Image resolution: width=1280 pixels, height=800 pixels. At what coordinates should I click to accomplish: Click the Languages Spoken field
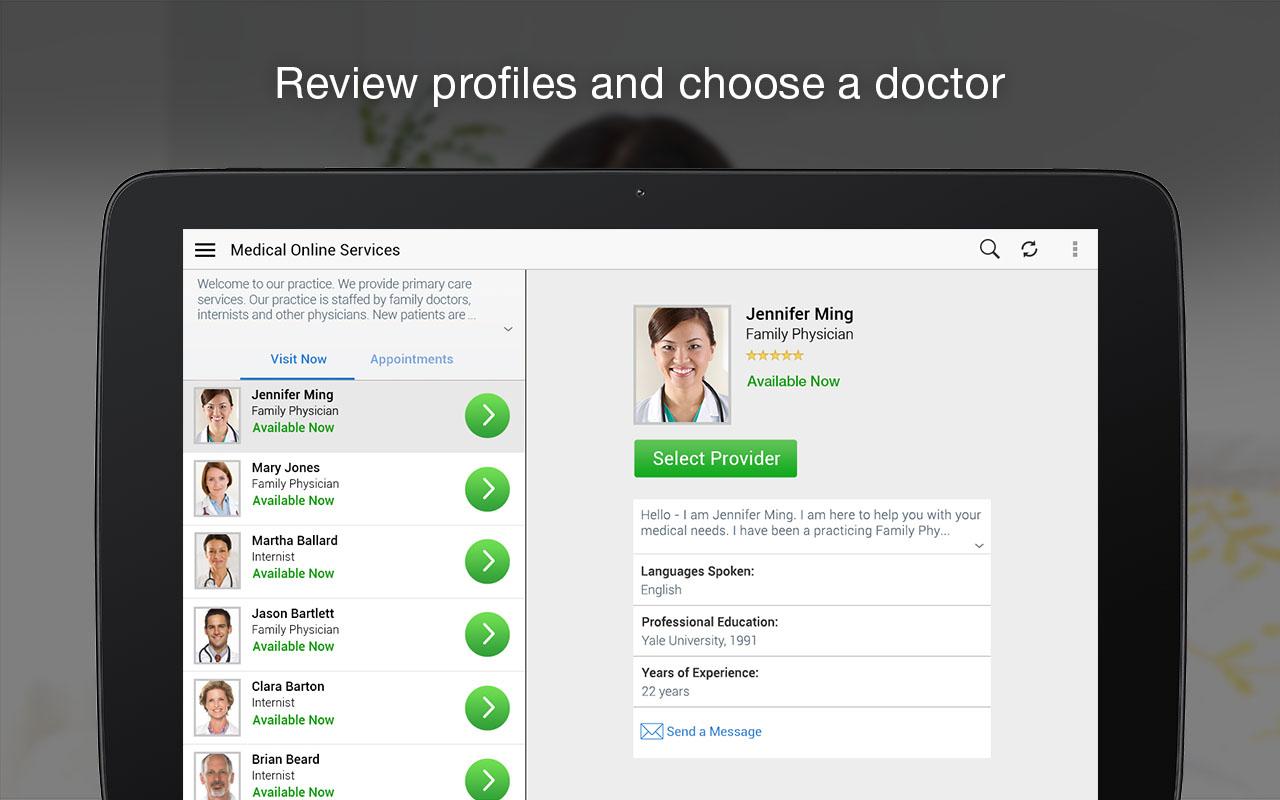[x=812, y=580]
